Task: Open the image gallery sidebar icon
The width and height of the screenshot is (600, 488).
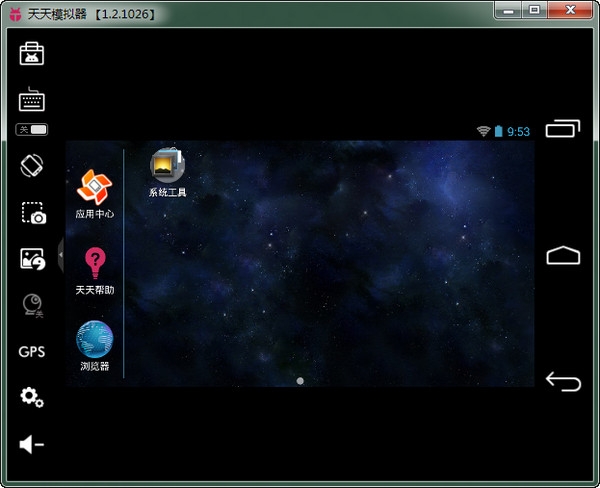Action: (32, 259)
